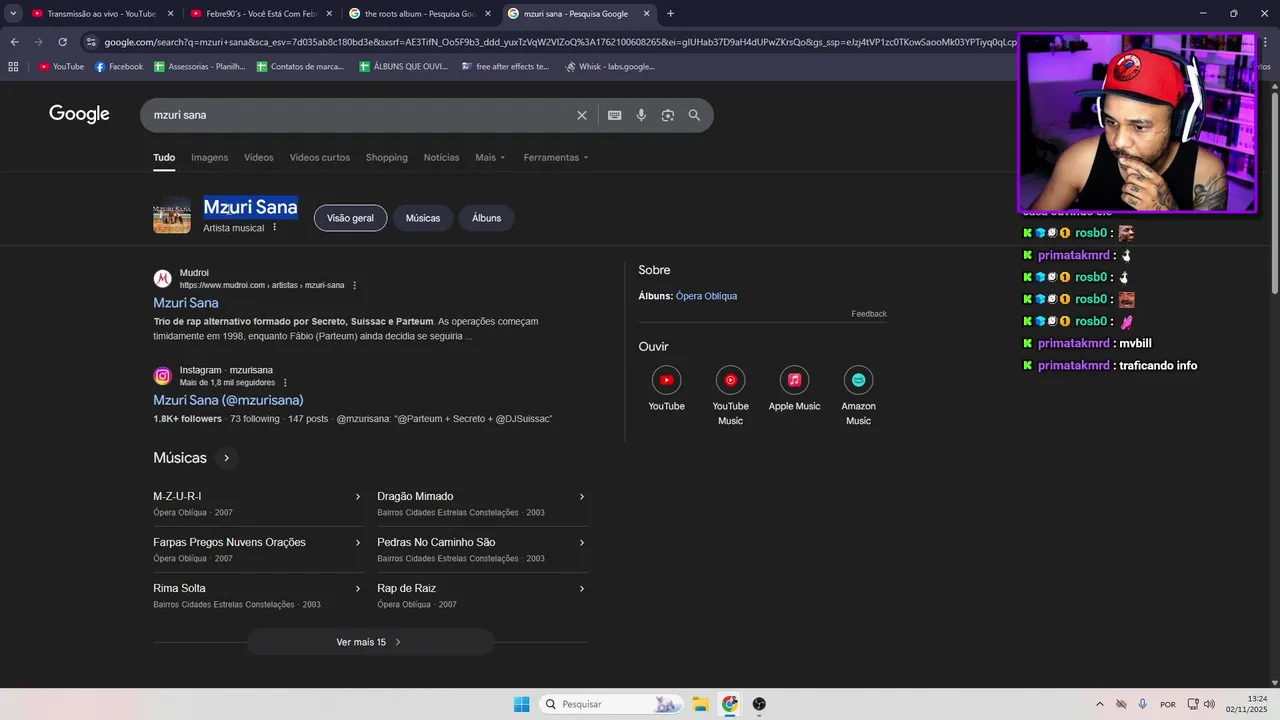Image resolution: width=1280 pixels, height=720 pixels.
Task: Open YouTube listen option icon
Action: click(x=666, y=380)
